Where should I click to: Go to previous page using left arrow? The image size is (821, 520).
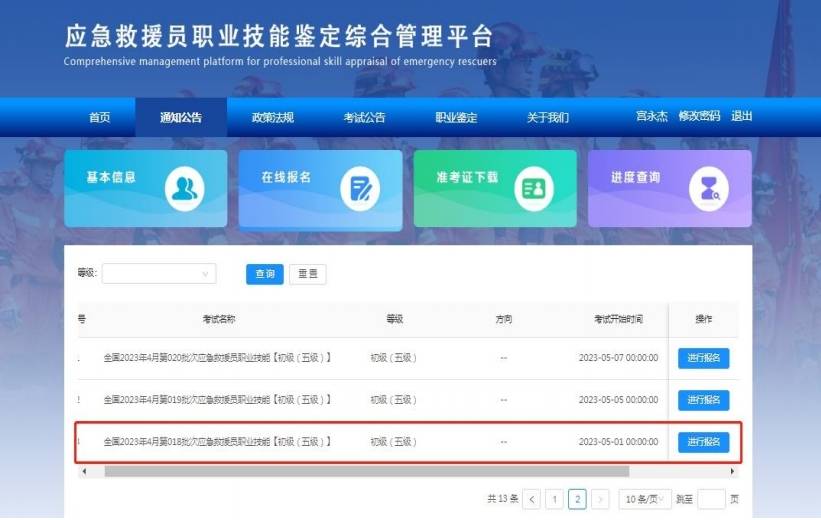click(x=531, y=499)
